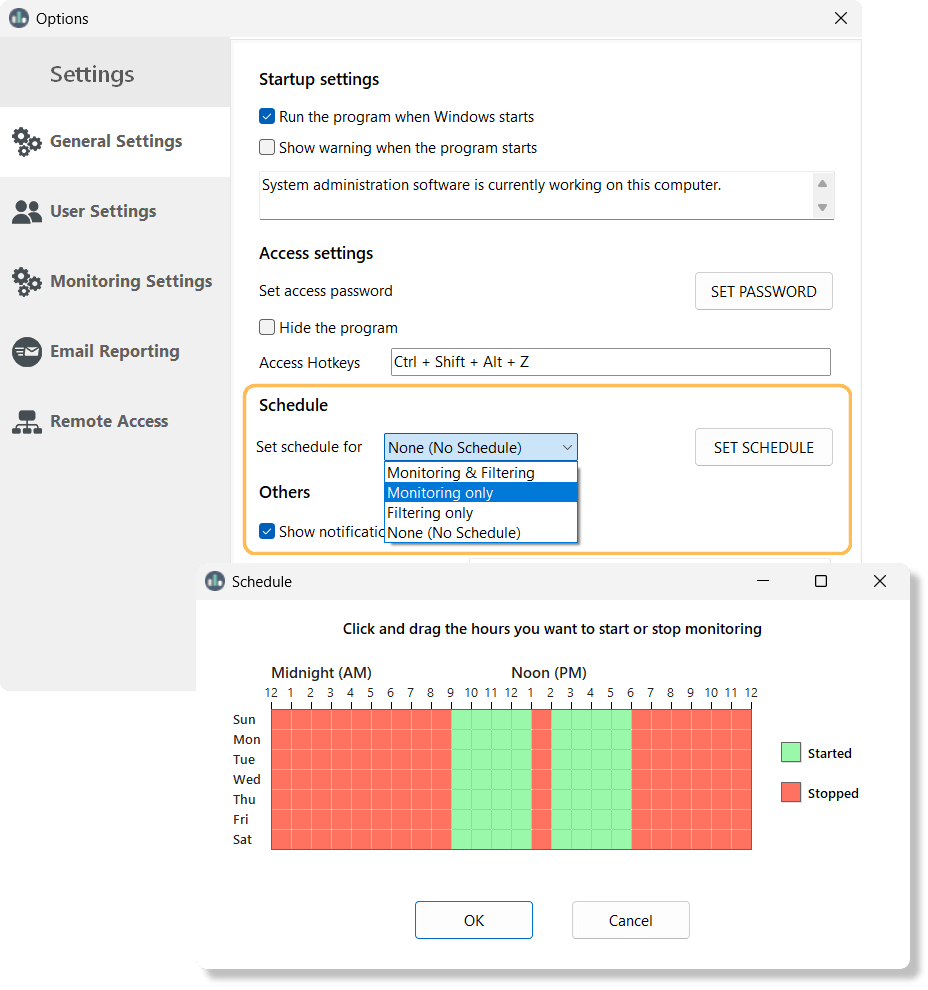Check the Hide the program box
928x990 pixels.
[x=267, y=328]
